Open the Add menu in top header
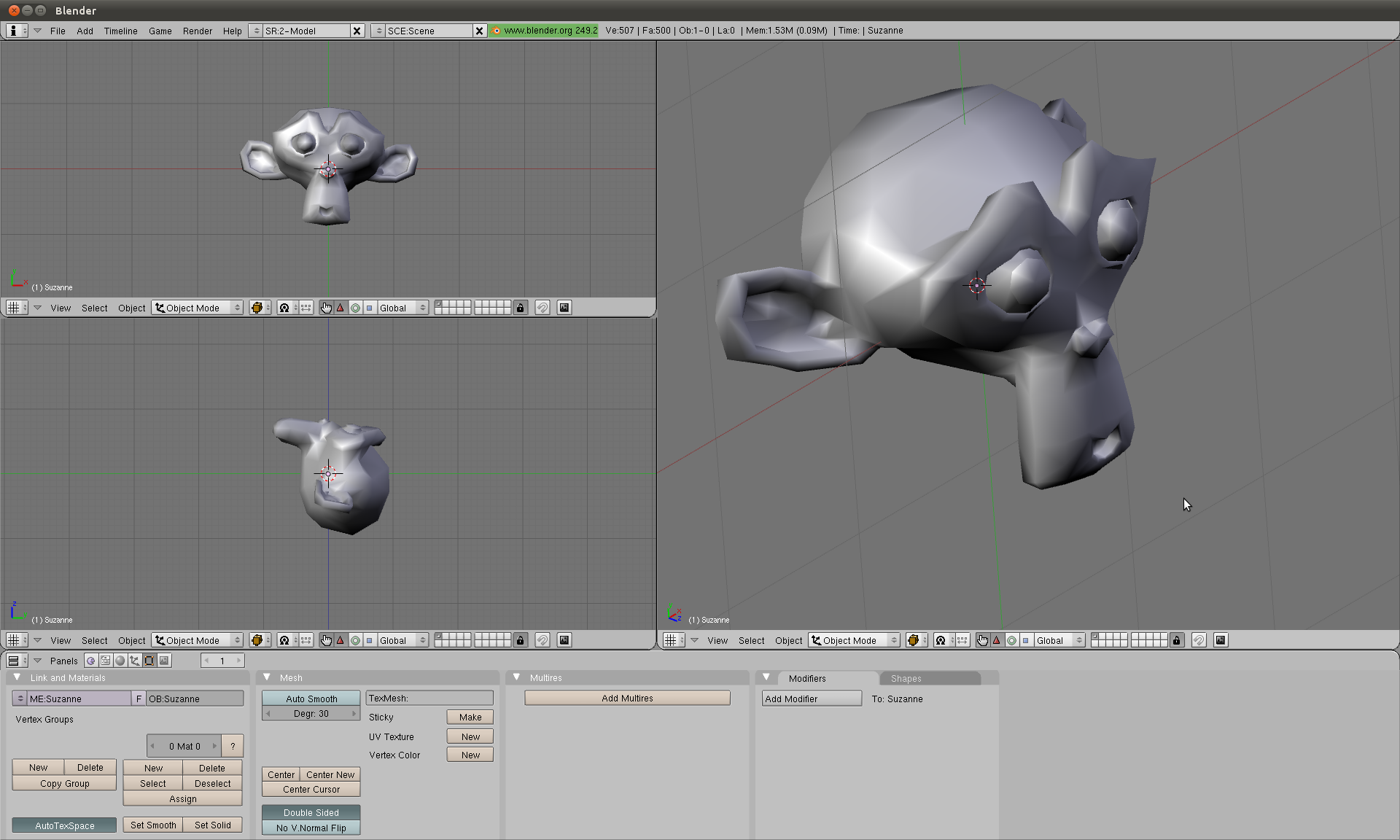The width and height of the screenshot is (1400, 840). tap(85, 31)
